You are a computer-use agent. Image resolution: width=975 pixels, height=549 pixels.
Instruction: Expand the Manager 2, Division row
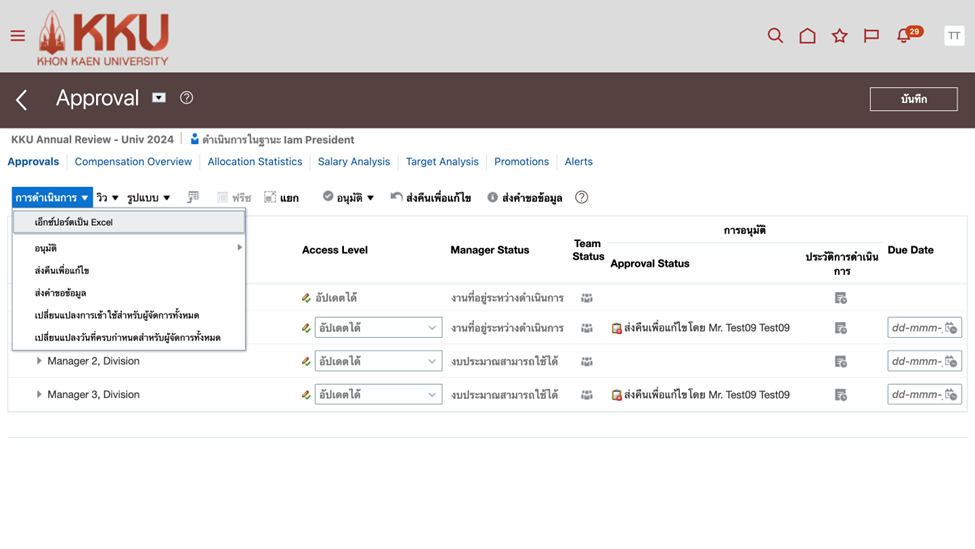click(x=39, y=361)
